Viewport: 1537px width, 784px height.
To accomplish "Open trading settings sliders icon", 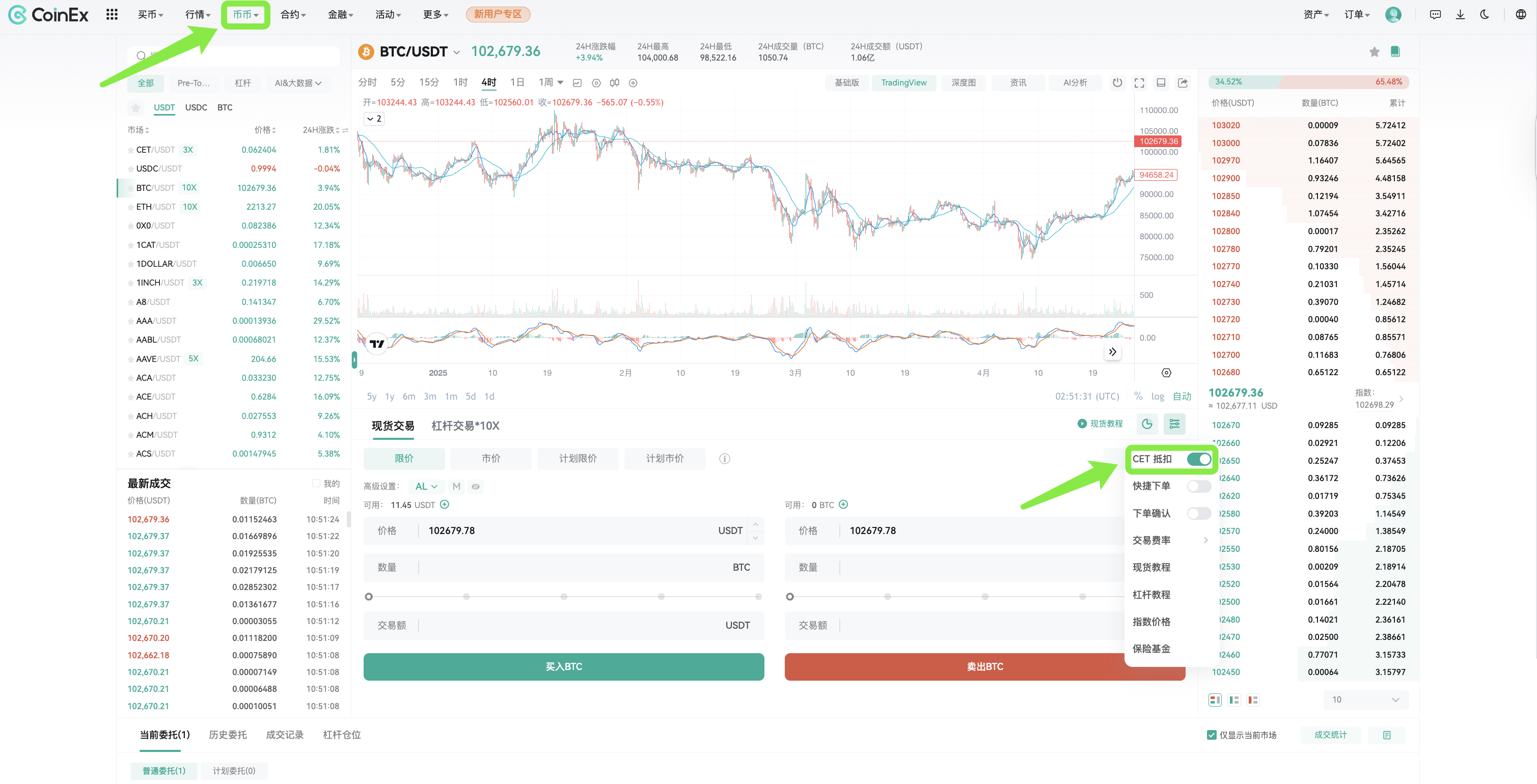I will (1174, 424).
